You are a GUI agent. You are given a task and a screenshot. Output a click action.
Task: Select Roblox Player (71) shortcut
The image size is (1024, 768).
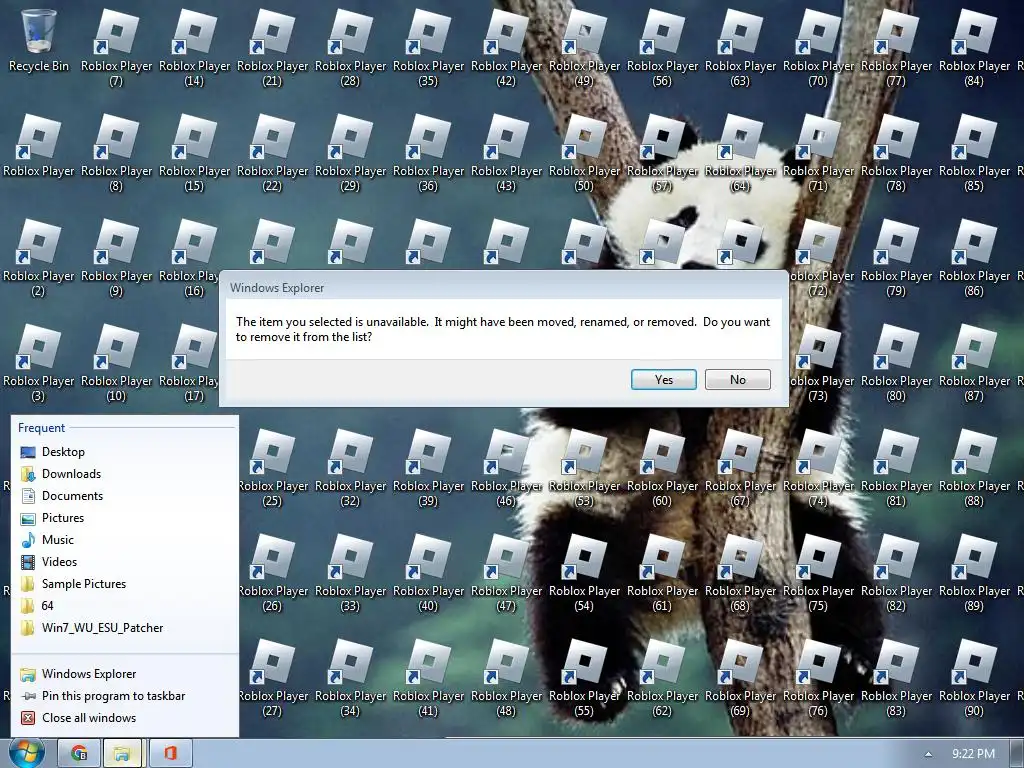[x=818, y=152]
